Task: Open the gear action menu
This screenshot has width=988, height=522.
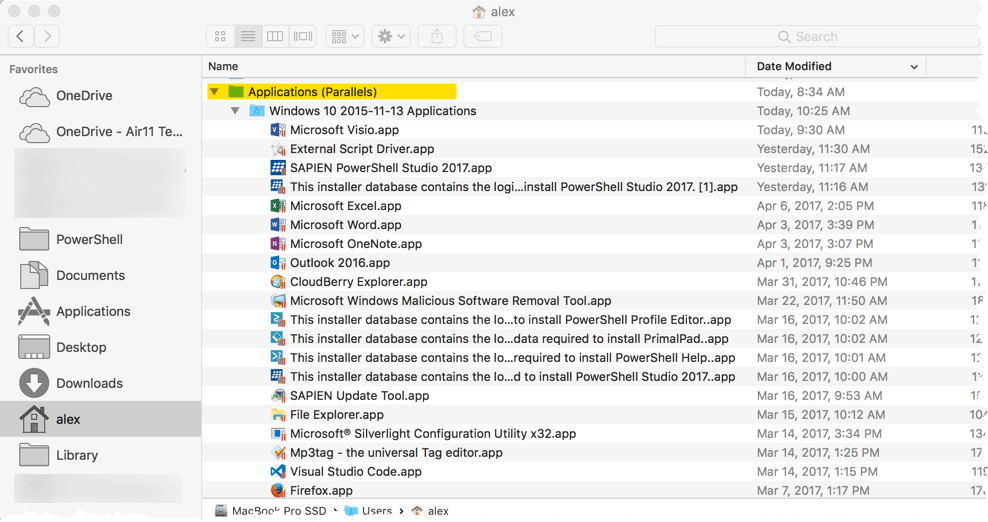Action: pyautogui.click(x=391, y=37)
